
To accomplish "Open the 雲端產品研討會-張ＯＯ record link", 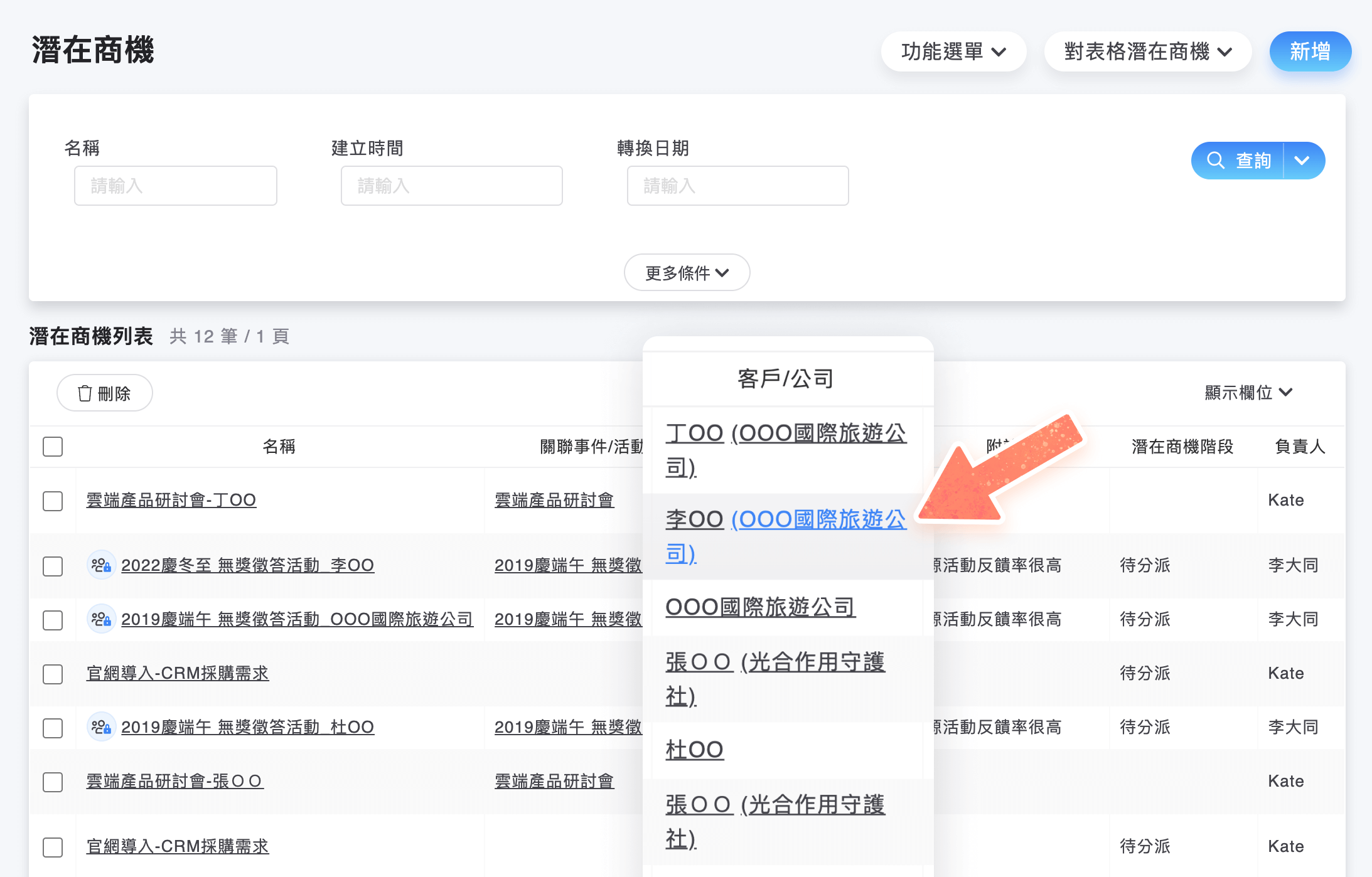I will (174, 781).
